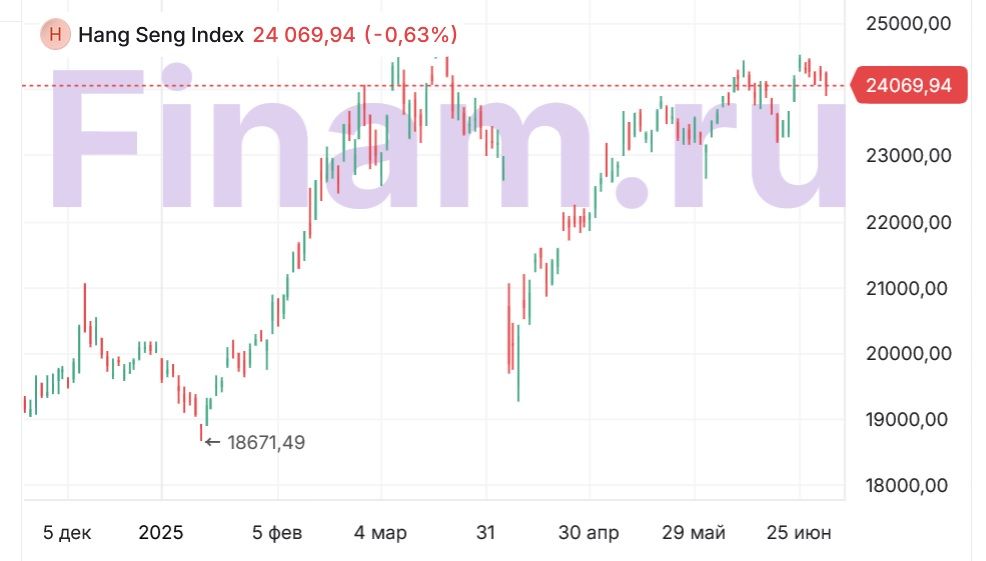986x561 pixels.
Task: Click the 18671,49 low price annotation
Action: click(266, 442)
